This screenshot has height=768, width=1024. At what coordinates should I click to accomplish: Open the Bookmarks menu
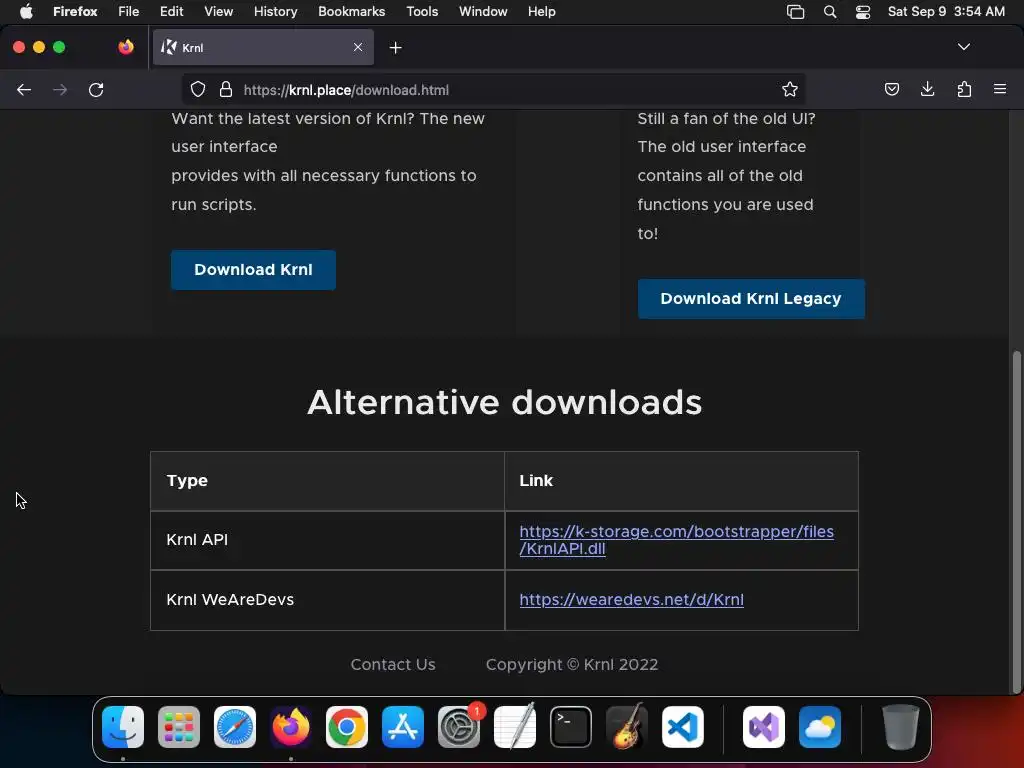(351, 12)
